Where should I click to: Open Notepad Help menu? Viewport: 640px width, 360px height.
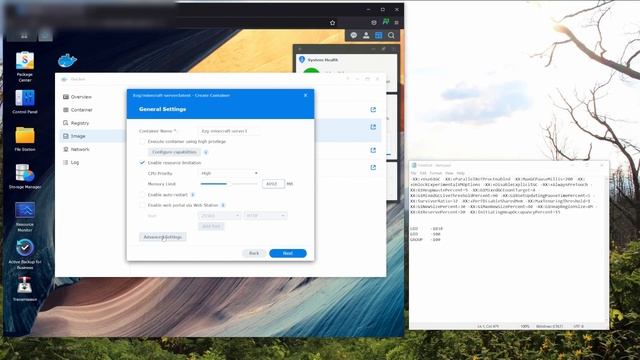click(460, 173)
